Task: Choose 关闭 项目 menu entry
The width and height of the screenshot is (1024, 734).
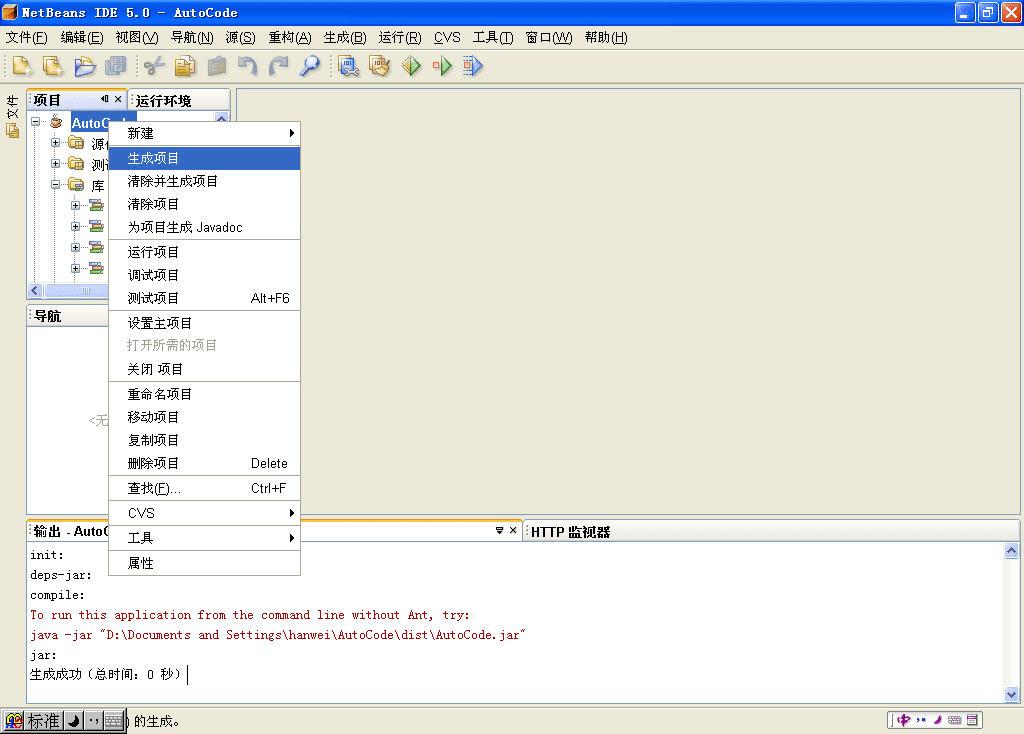Action: [x=204, y=369]
